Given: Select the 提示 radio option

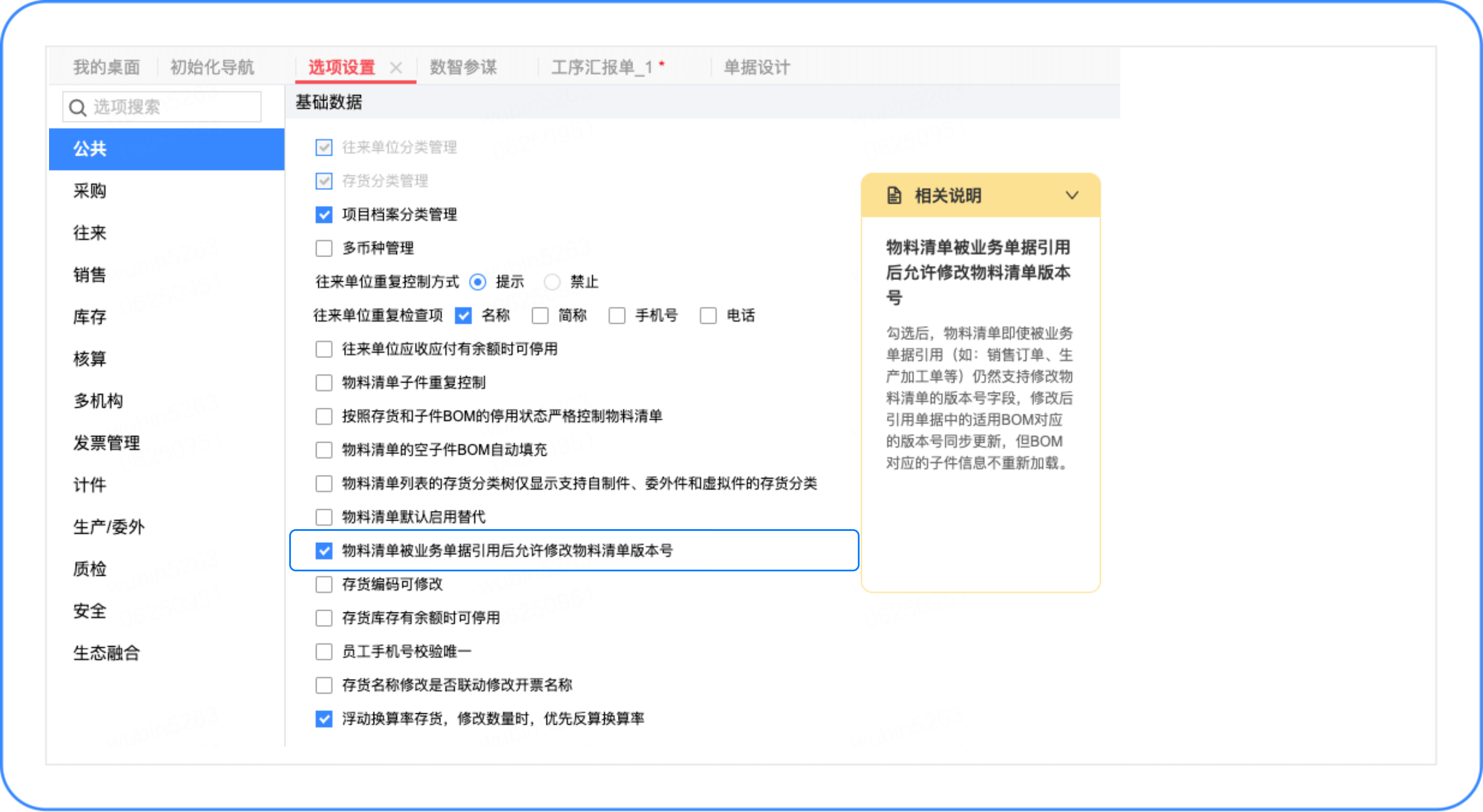Looking at the screenshot, I should coord(478,282).
